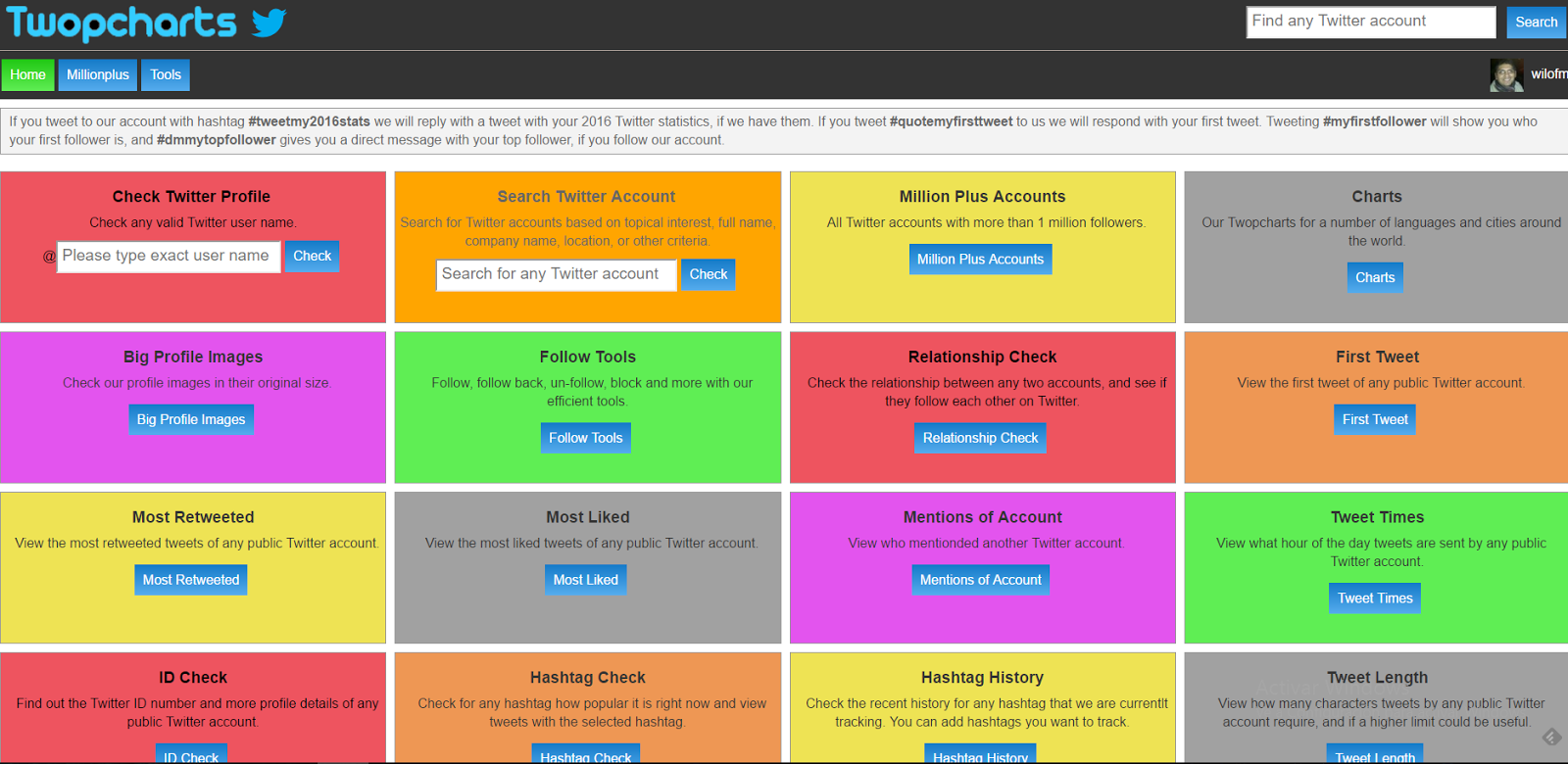The height and width of the screenshot is (764, 1568).
Task: Focus the 'Find any Twitter account' field
Action: 1370,22
